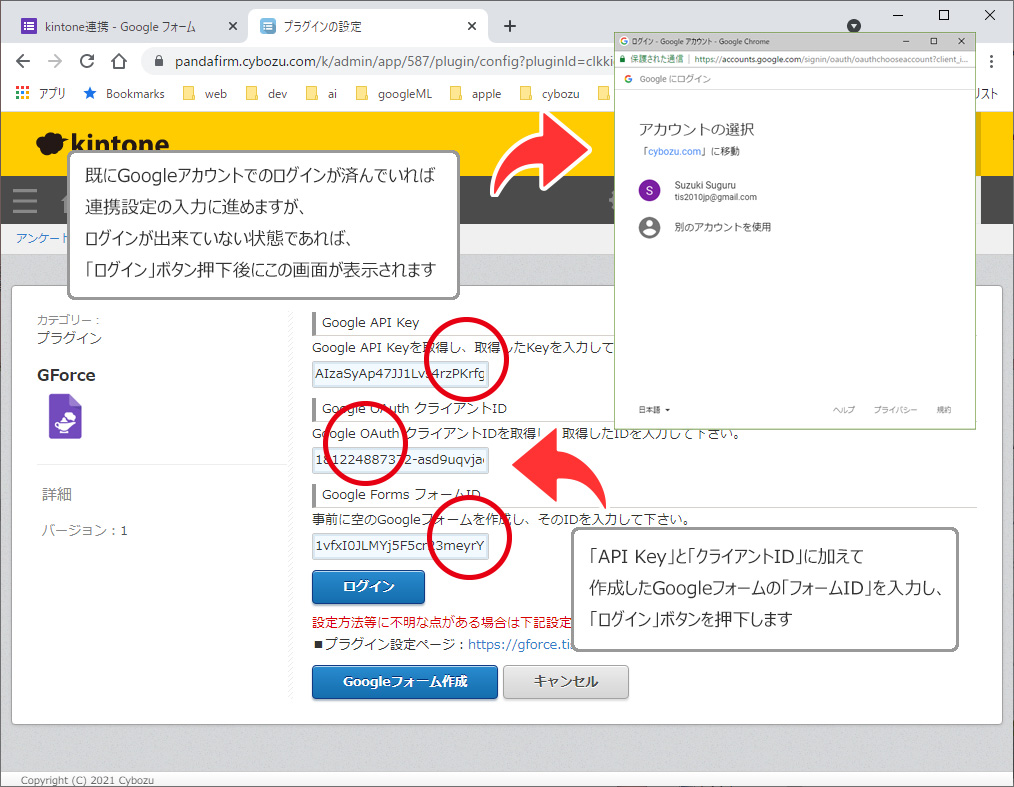Expand the 日本語 language dropdown
This screenshot has width=1014, height=787.
point(654,410)
